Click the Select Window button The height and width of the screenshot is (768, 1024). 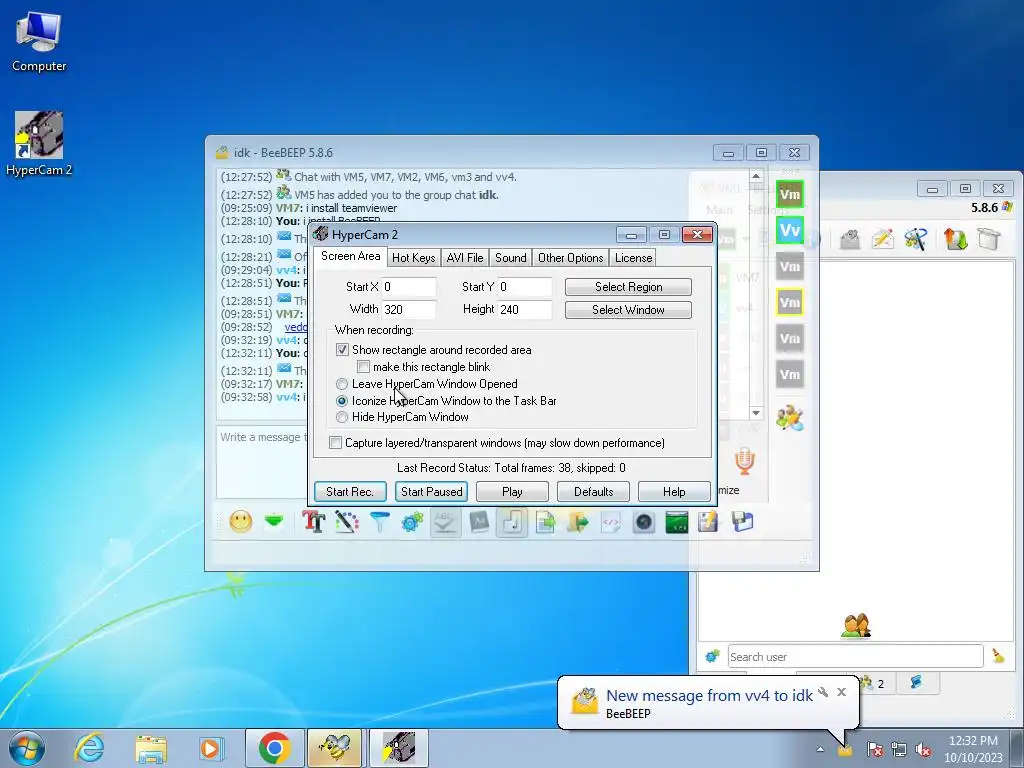[x=628, y=310]
